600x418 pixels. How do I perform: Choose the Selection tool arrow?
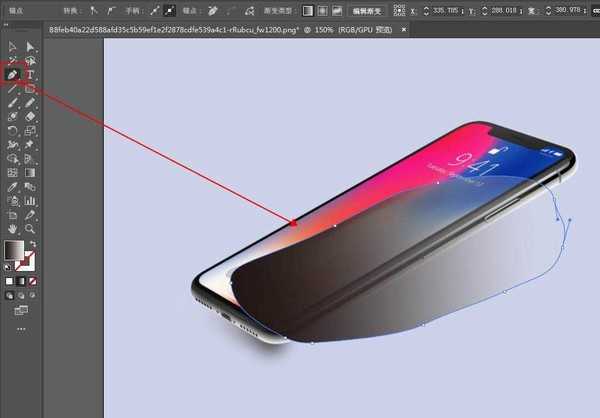(13, 46)
